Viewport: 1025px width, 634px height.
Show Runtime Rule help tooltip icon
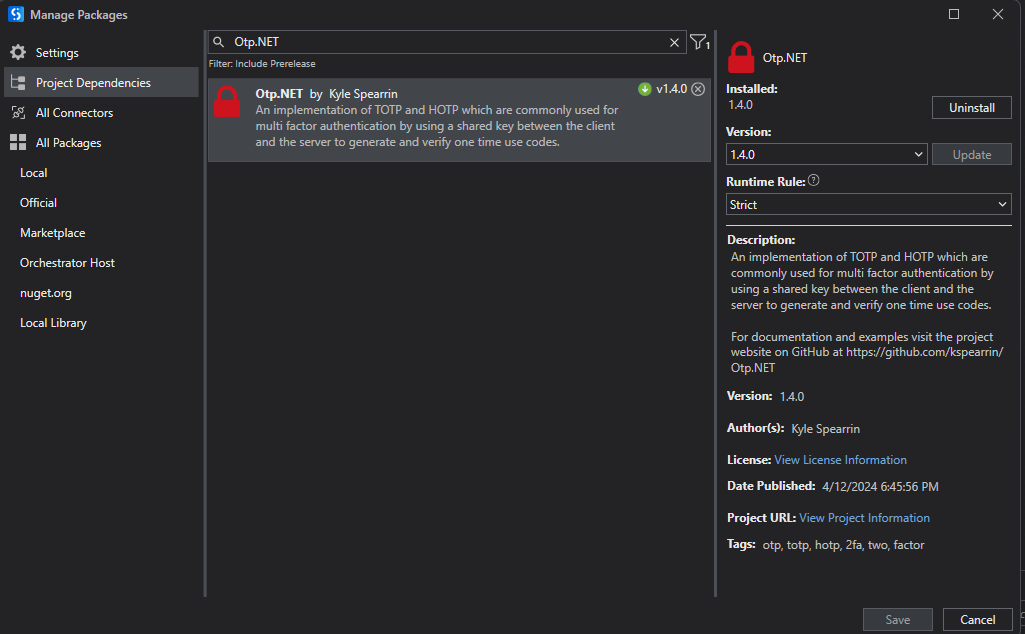pos(813,180)
